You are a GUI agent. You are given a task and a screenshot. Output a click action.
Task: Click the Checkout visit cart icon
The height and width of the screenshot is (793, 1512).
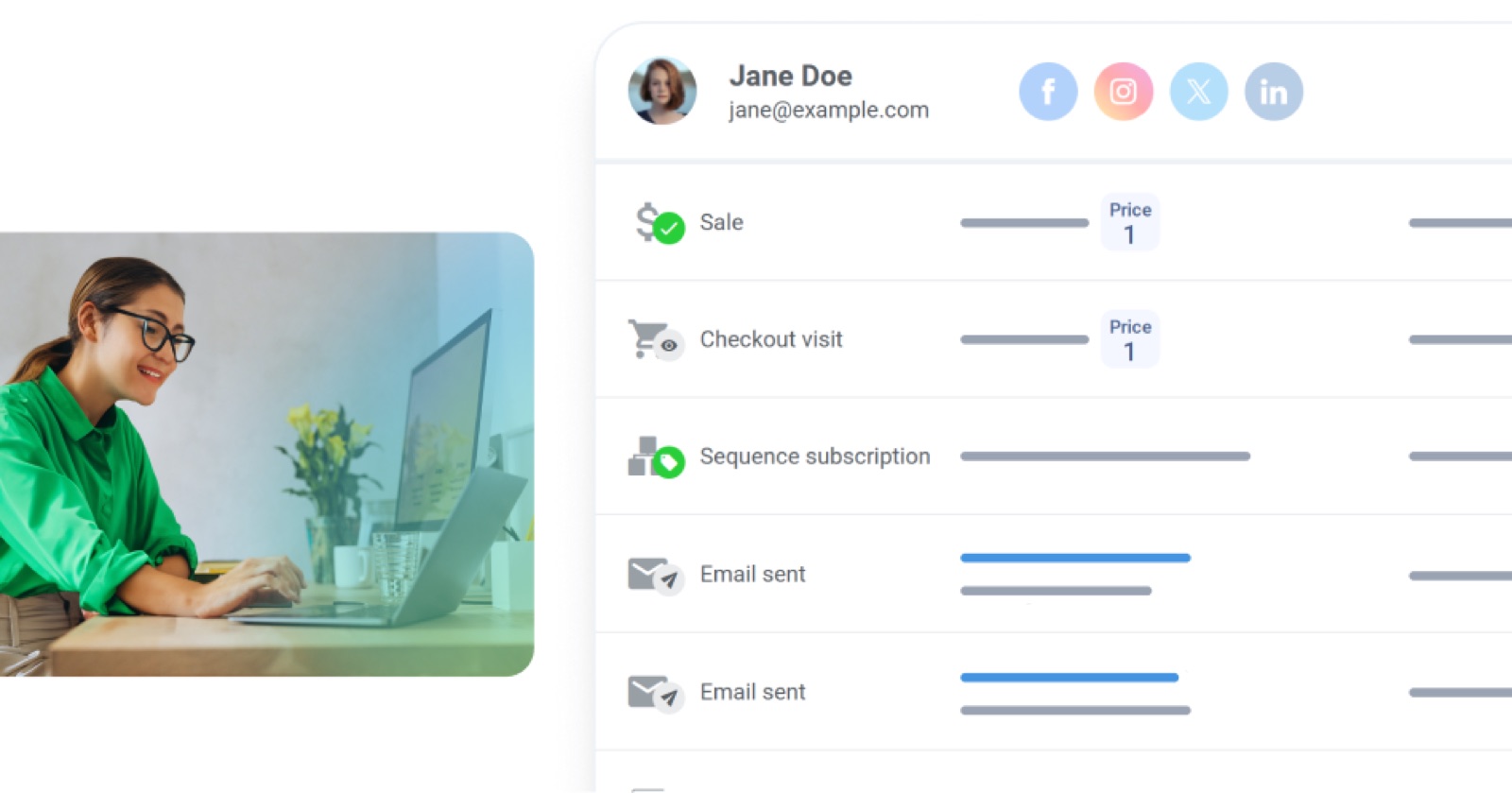[655, 339]
